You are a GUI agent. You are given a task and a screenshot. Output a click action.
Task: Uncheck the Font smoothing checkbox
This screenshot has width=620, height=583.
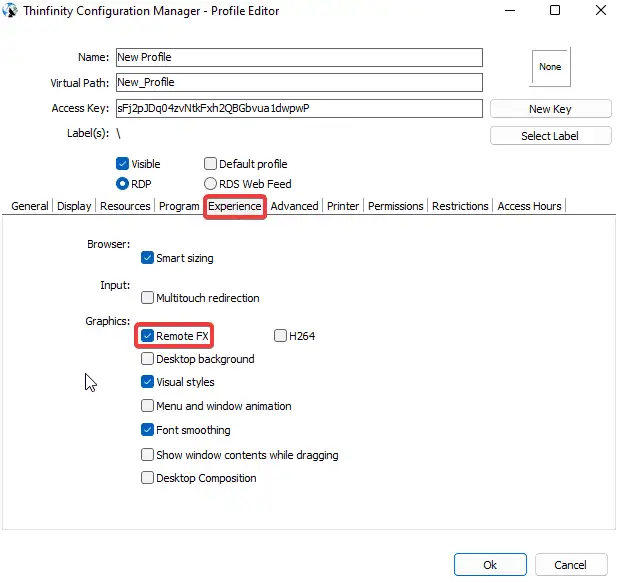click(147, 430)
